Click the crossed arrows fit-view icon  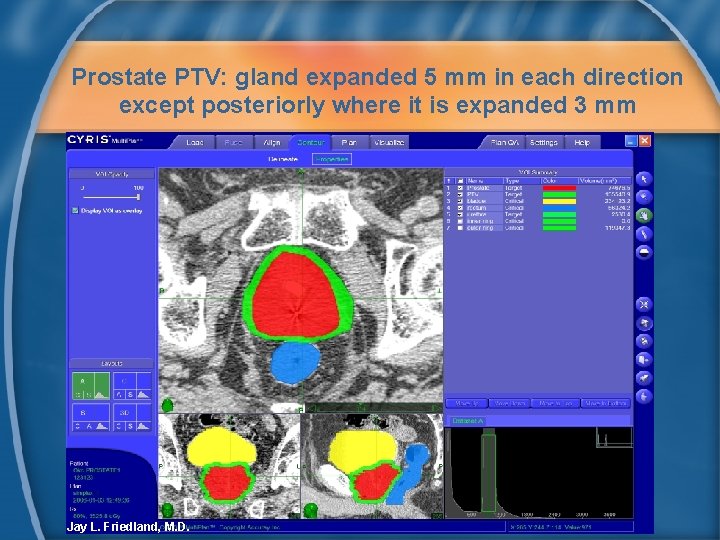(x=644, y=304)
